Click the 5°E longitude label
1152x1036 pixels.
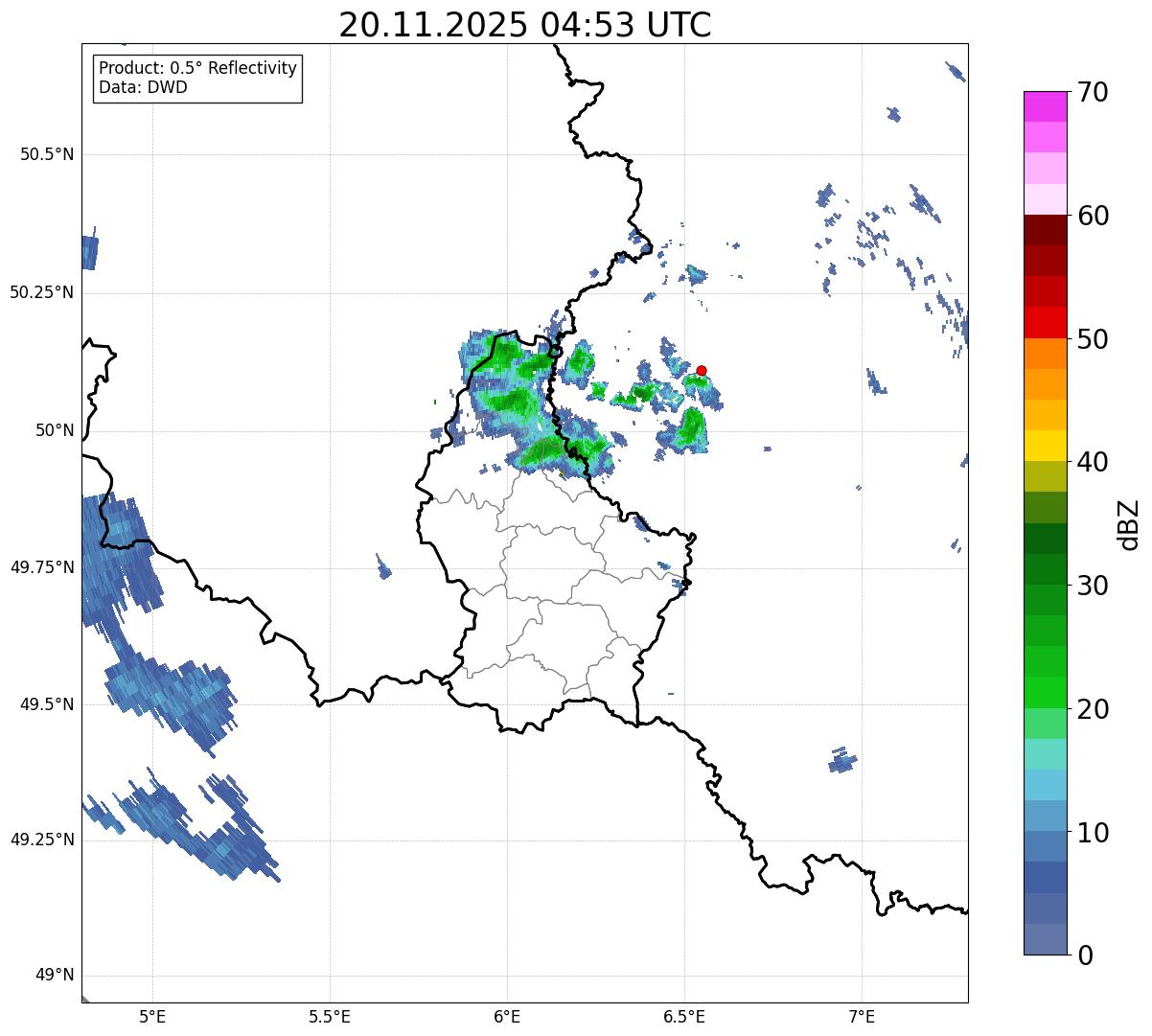[x=152, y=1016]
